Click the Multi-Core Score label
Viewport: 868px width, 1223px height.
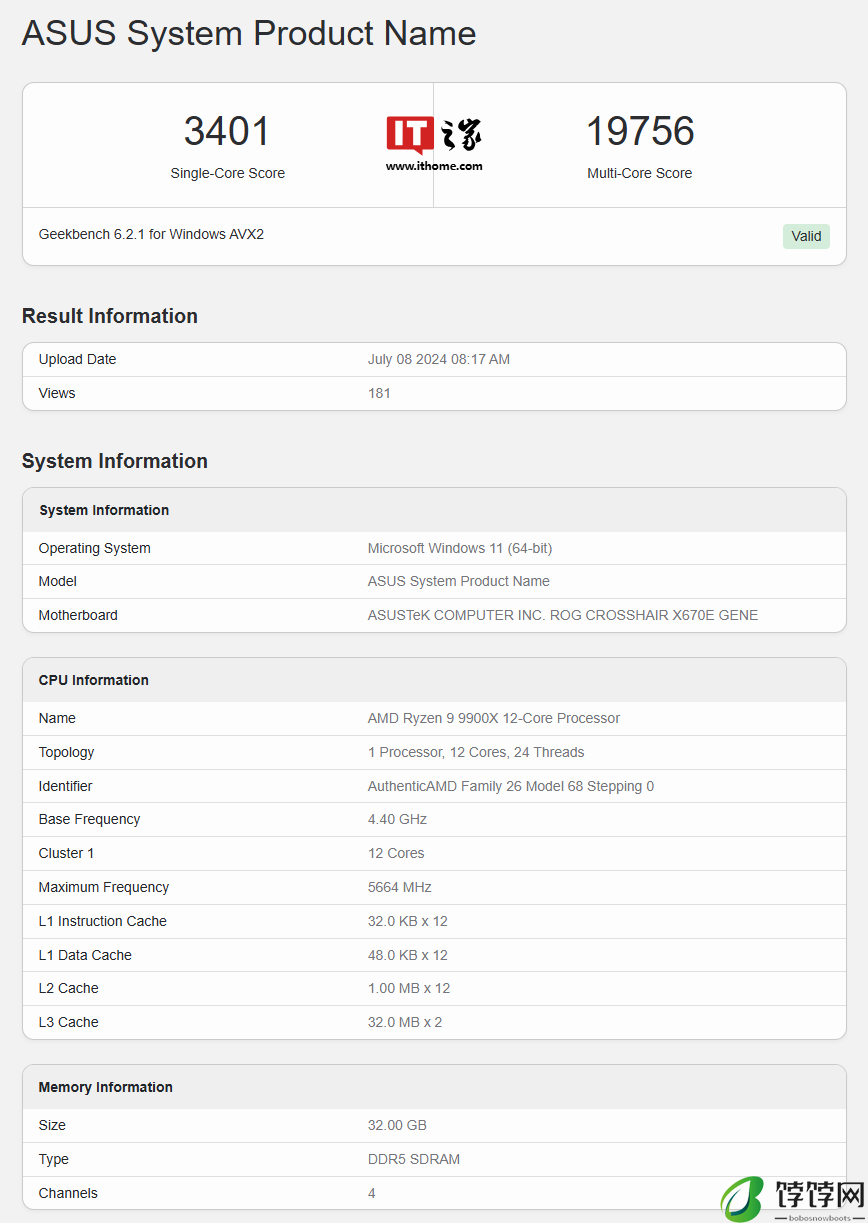(x=640, y=173)
